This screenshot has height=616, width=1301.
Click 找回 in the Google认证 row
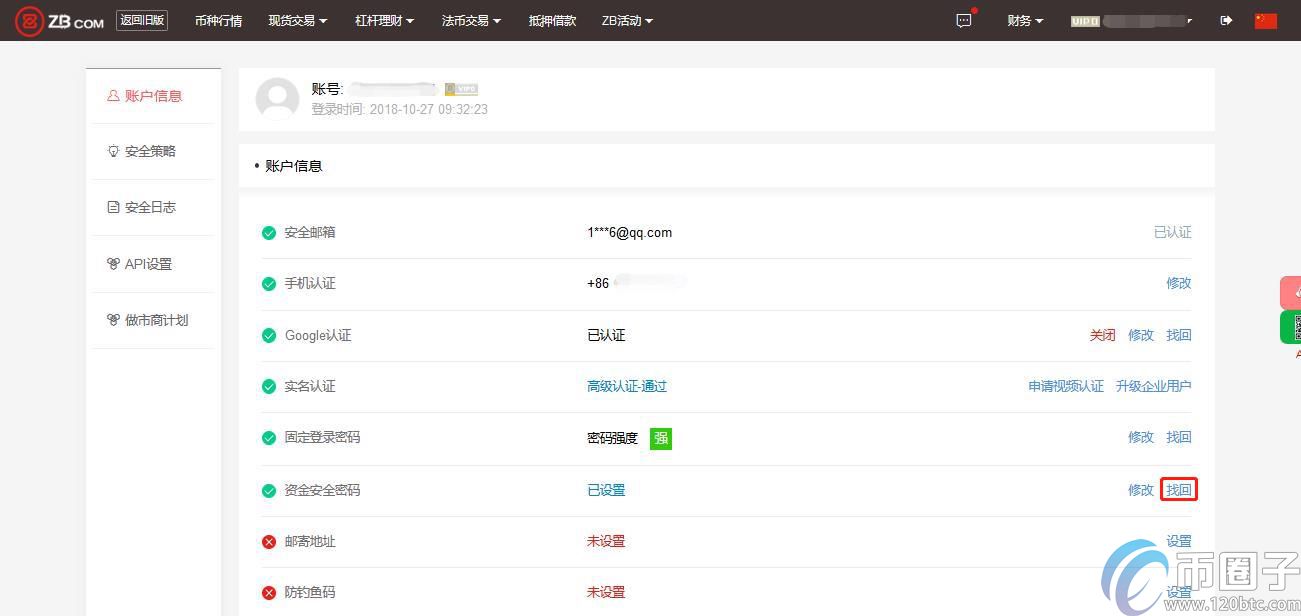tap(1179, 335)
